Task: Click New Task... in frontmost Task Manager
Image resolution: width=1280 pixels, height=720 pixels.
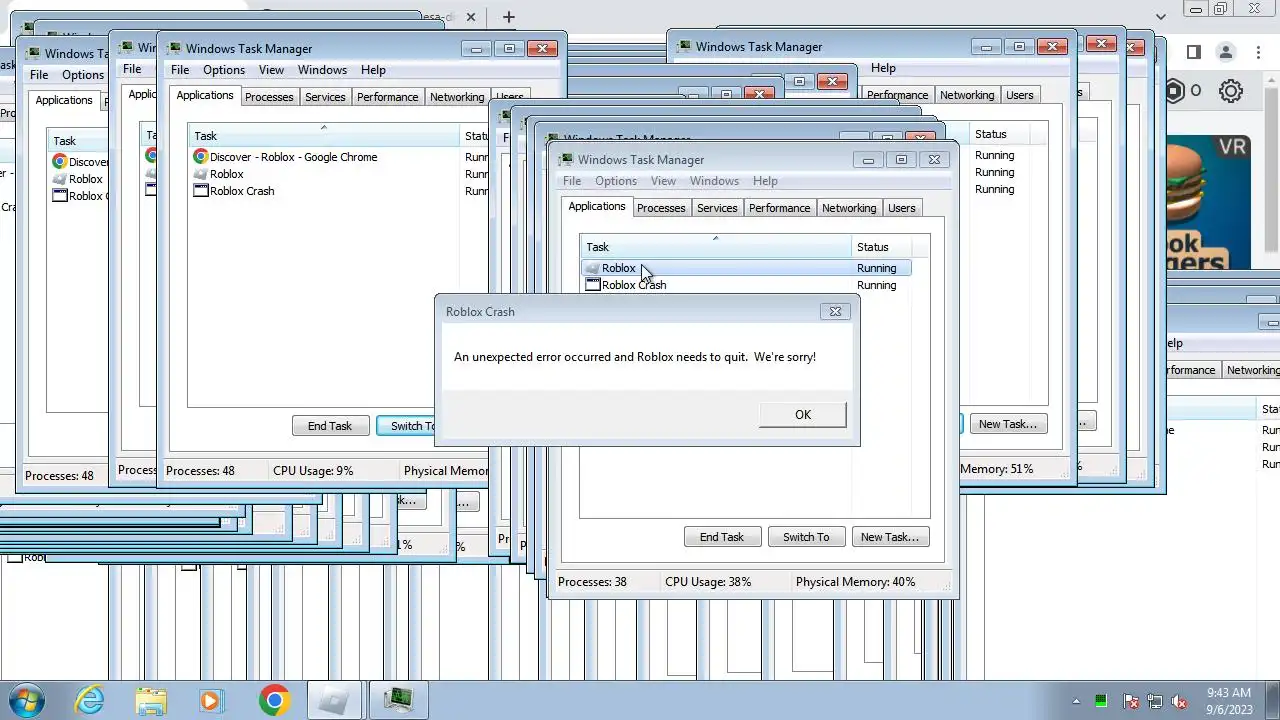Action: [890, 537]
